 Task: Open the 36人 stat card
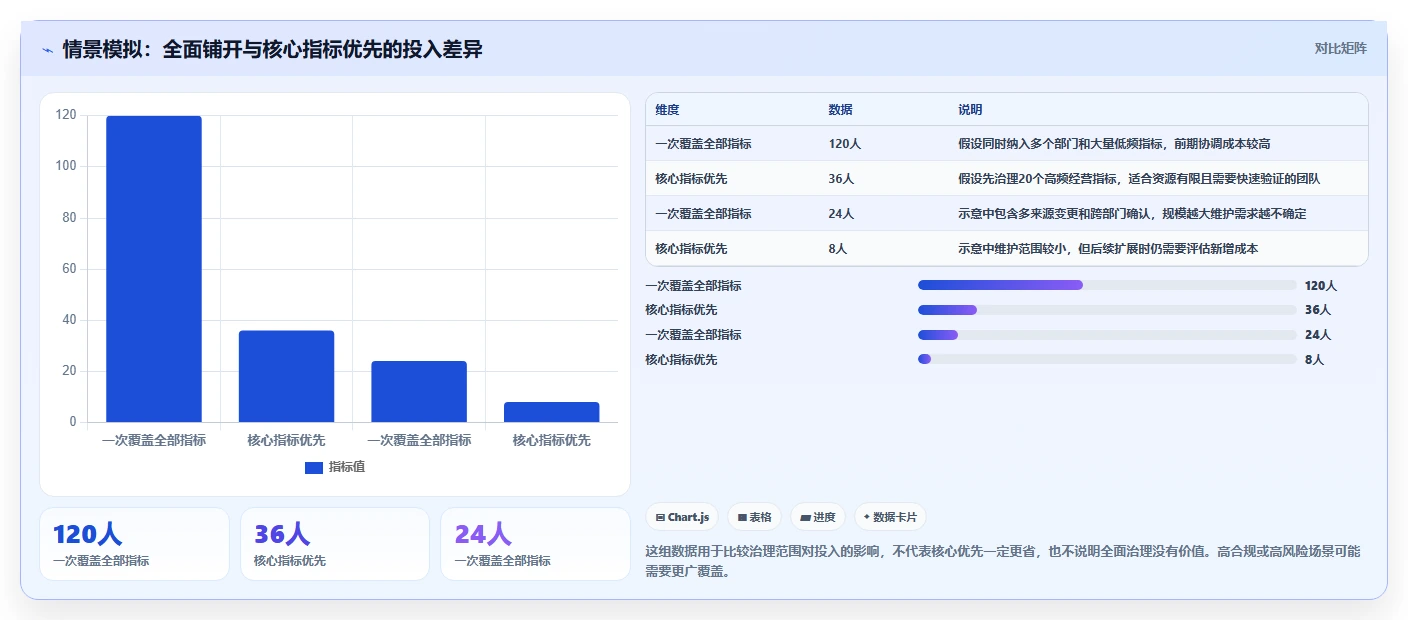335,544
